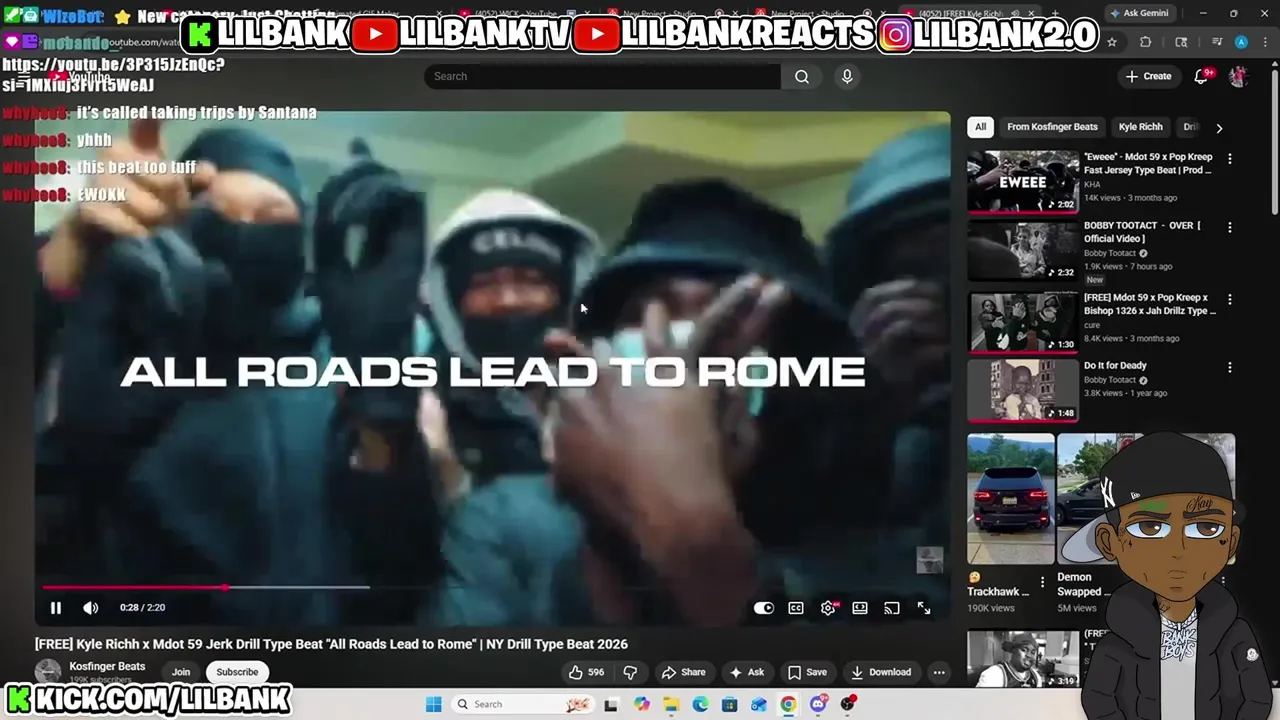The width and height of the screenshot is (1280, 720).
Task: Show more chips with right arrow
Action: coord(1218,128)
